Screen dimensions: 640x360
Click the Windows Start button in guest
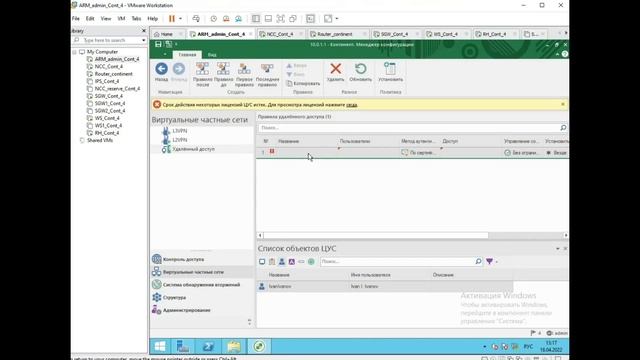pos(160,347)
